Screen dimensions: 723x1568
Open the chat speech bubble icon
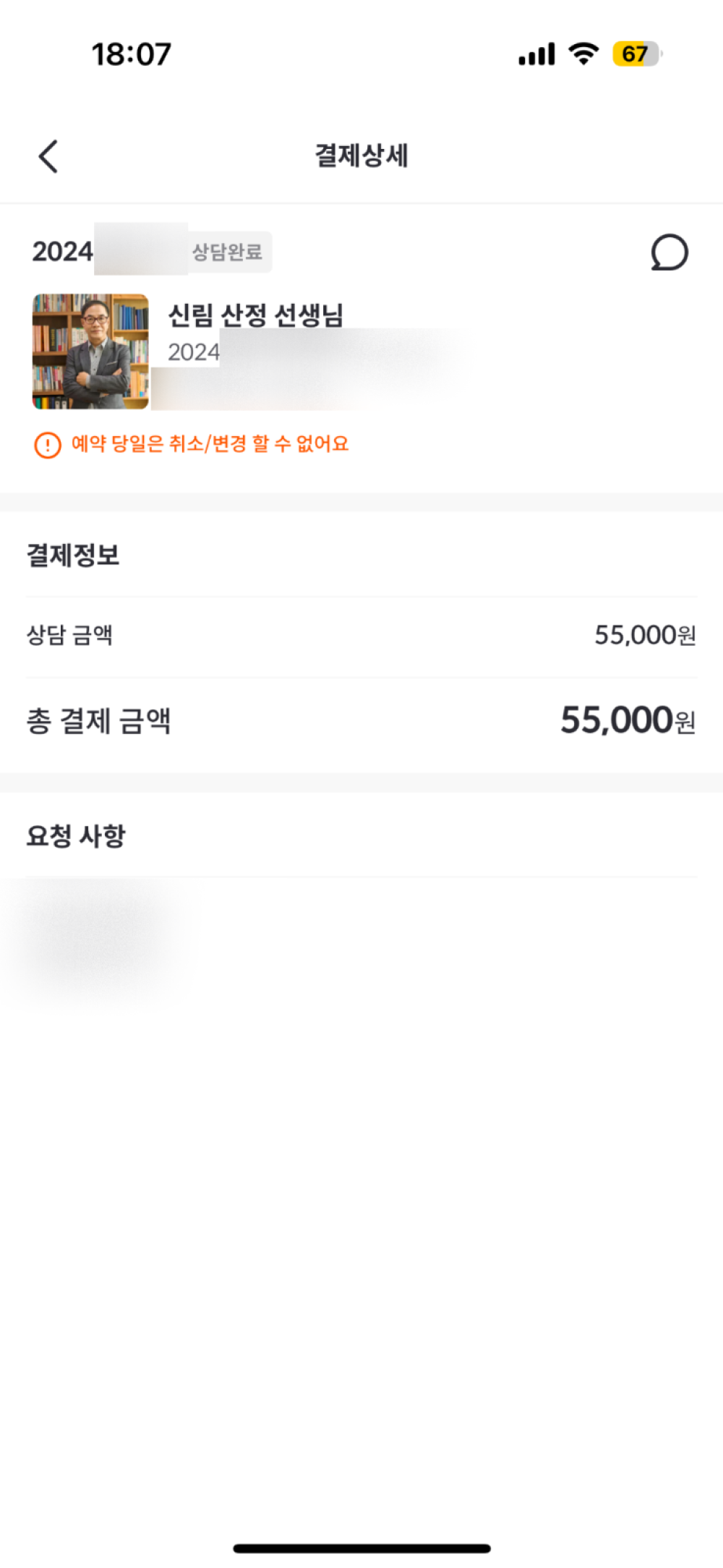click(x=669, y=252)
